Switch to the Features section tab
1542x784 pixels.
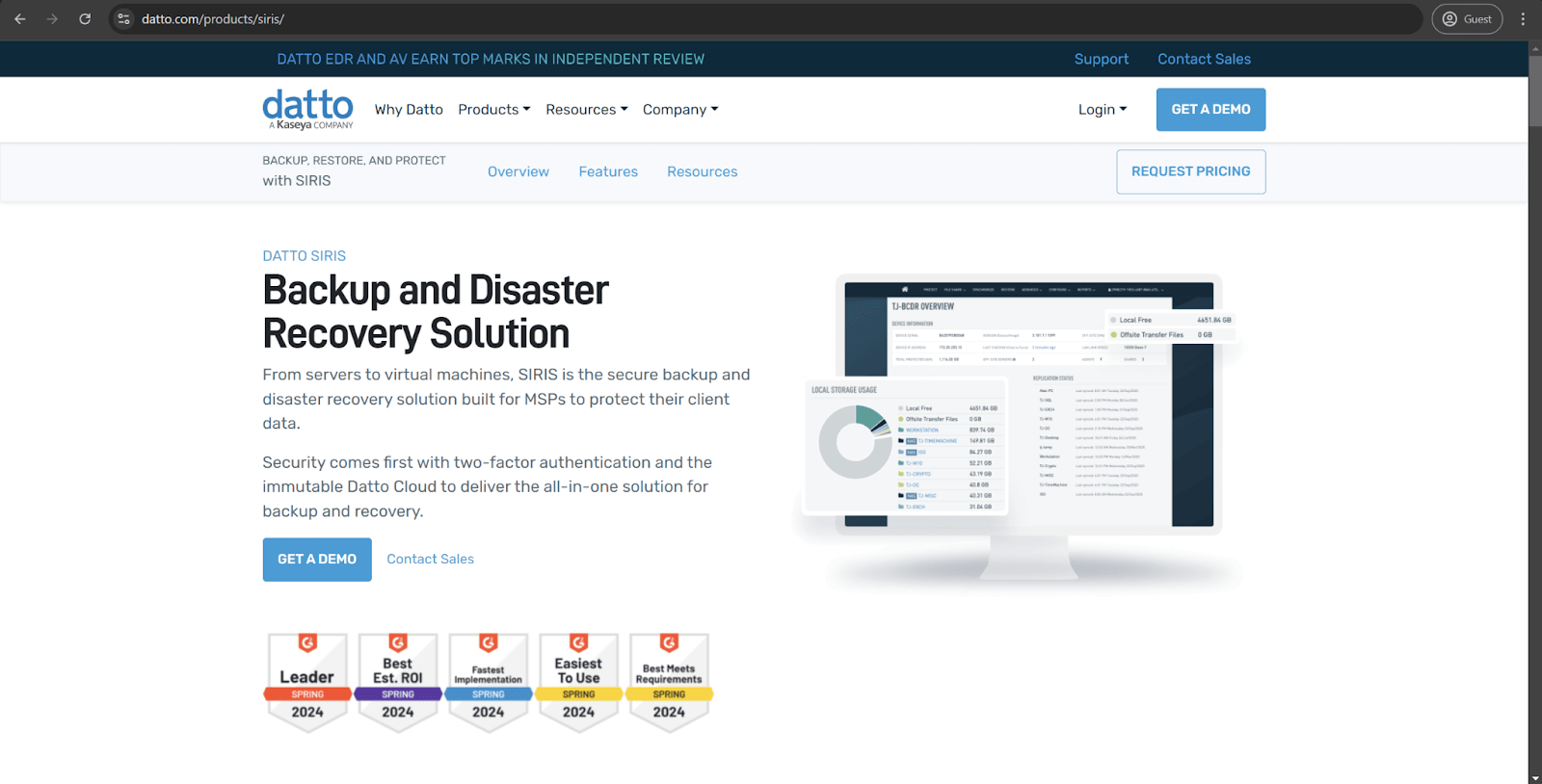608,171
